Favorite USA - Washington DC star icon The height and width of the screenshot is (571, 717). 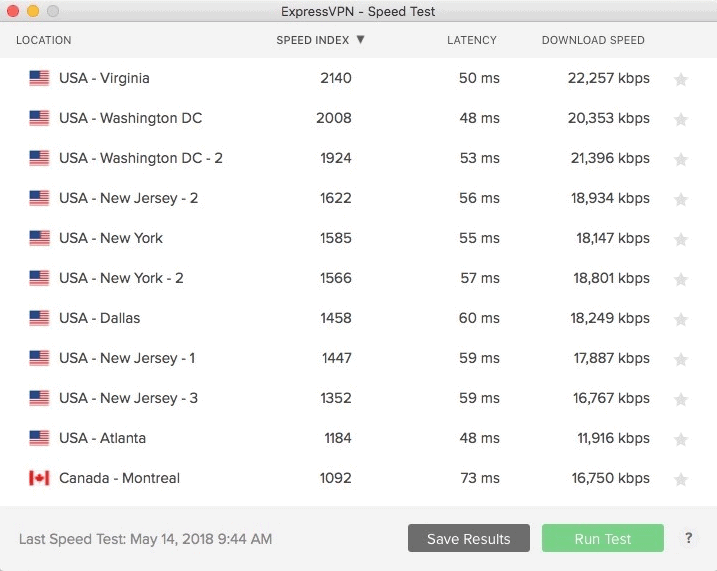pos(681,119)
